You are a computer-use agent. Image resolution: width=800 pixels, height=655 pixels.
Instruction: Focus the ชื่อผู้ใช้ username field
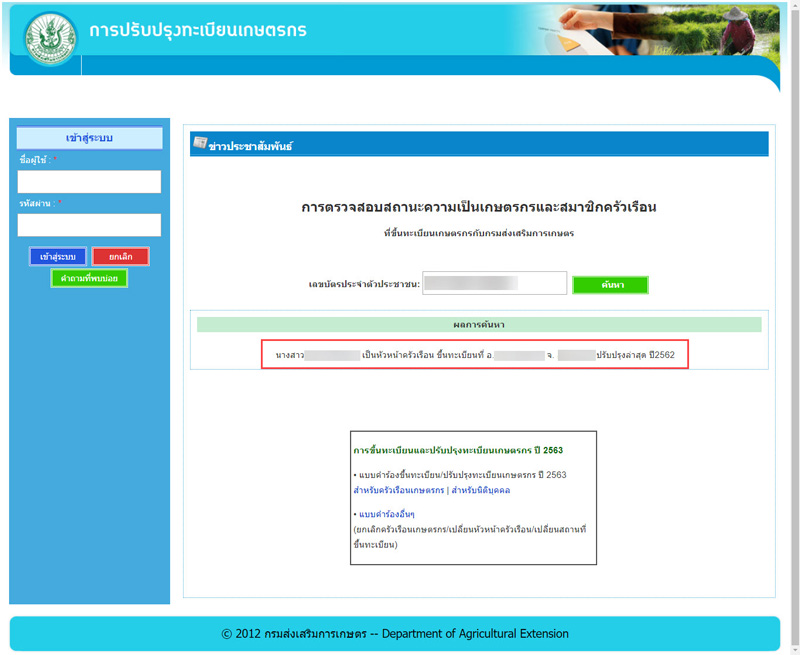[89, 182]
